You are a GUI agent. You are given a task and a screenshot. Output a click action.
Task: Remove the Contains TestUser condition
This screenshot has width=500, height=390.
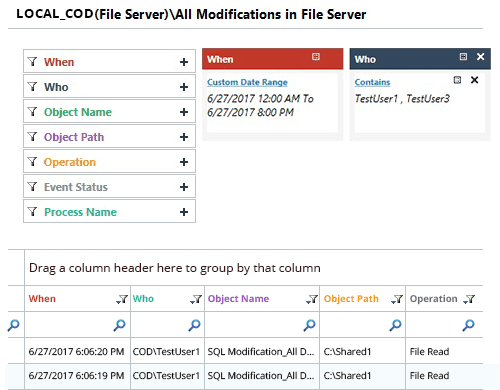474,80
